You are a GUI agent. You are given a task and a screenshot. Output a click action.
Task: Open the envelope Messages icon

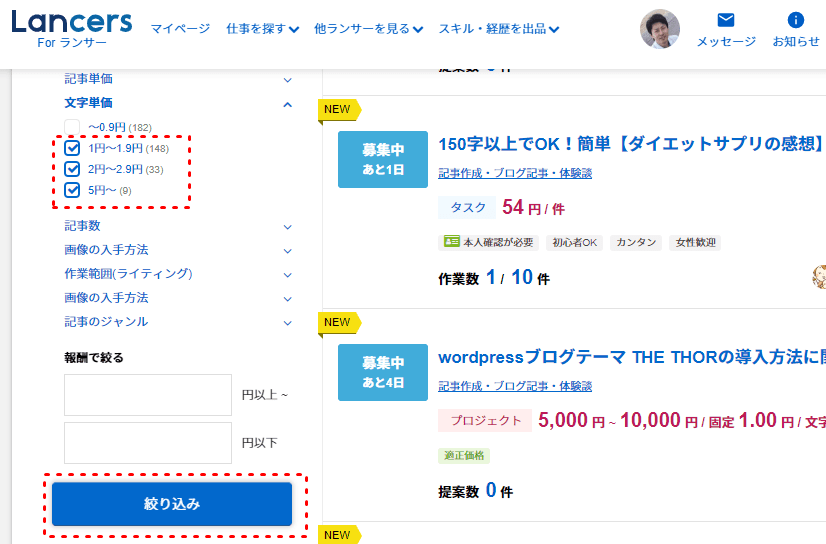(725, 21)
